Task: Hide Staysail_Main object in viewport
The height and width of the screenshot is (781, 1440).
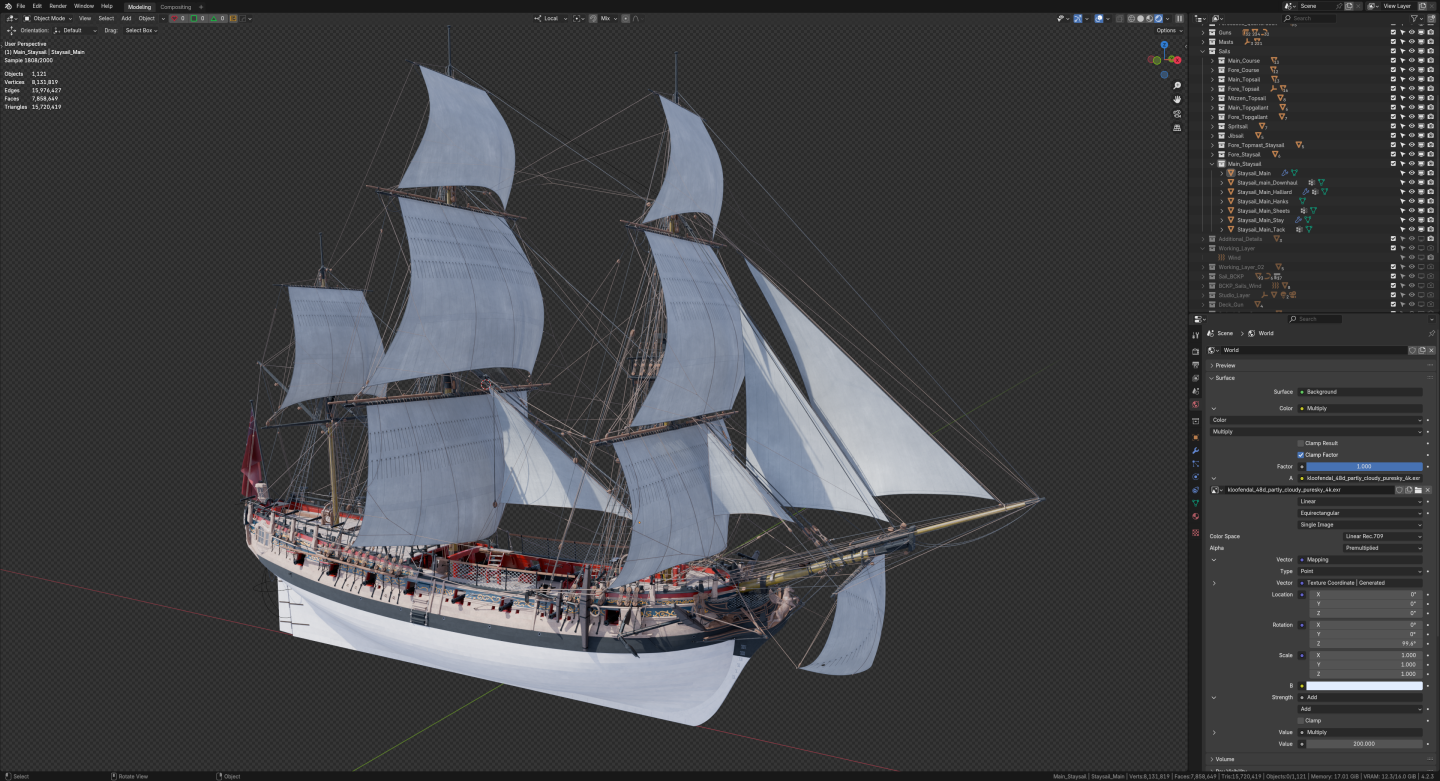Action: pyautogui.click(x=1411, y=173)
